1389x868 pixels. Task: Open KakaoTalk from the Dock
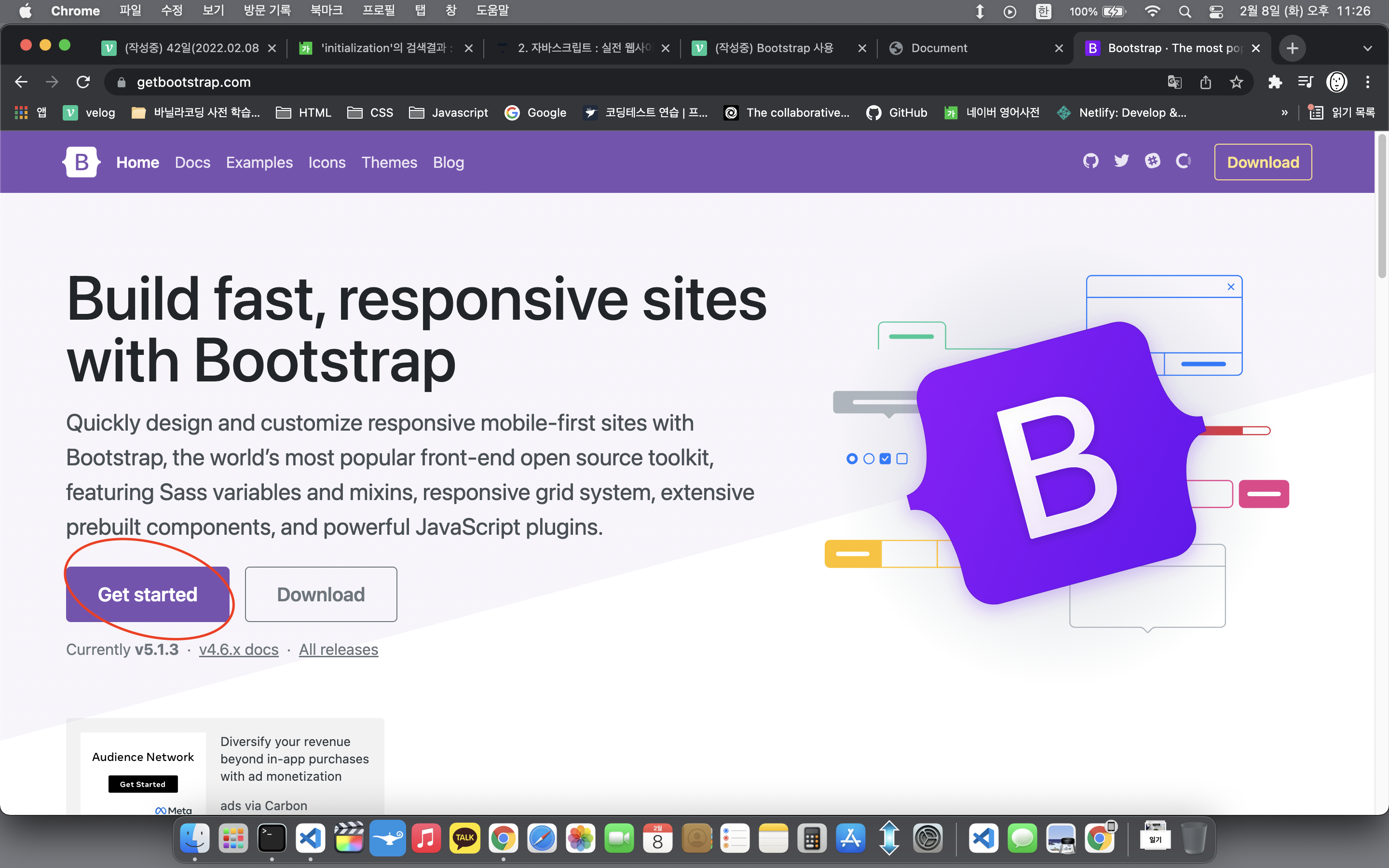pos(464,839)
